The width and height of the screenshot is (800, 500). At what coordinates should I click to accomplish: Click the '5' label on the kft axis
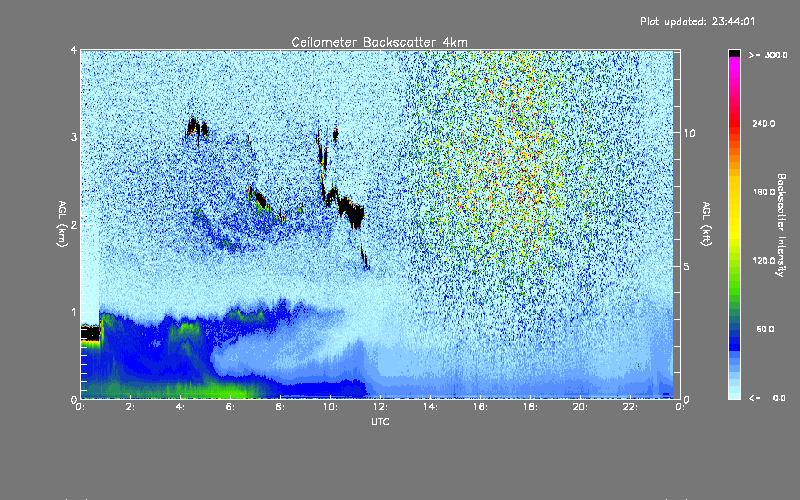pyautogui.click(x=687, y=266)
